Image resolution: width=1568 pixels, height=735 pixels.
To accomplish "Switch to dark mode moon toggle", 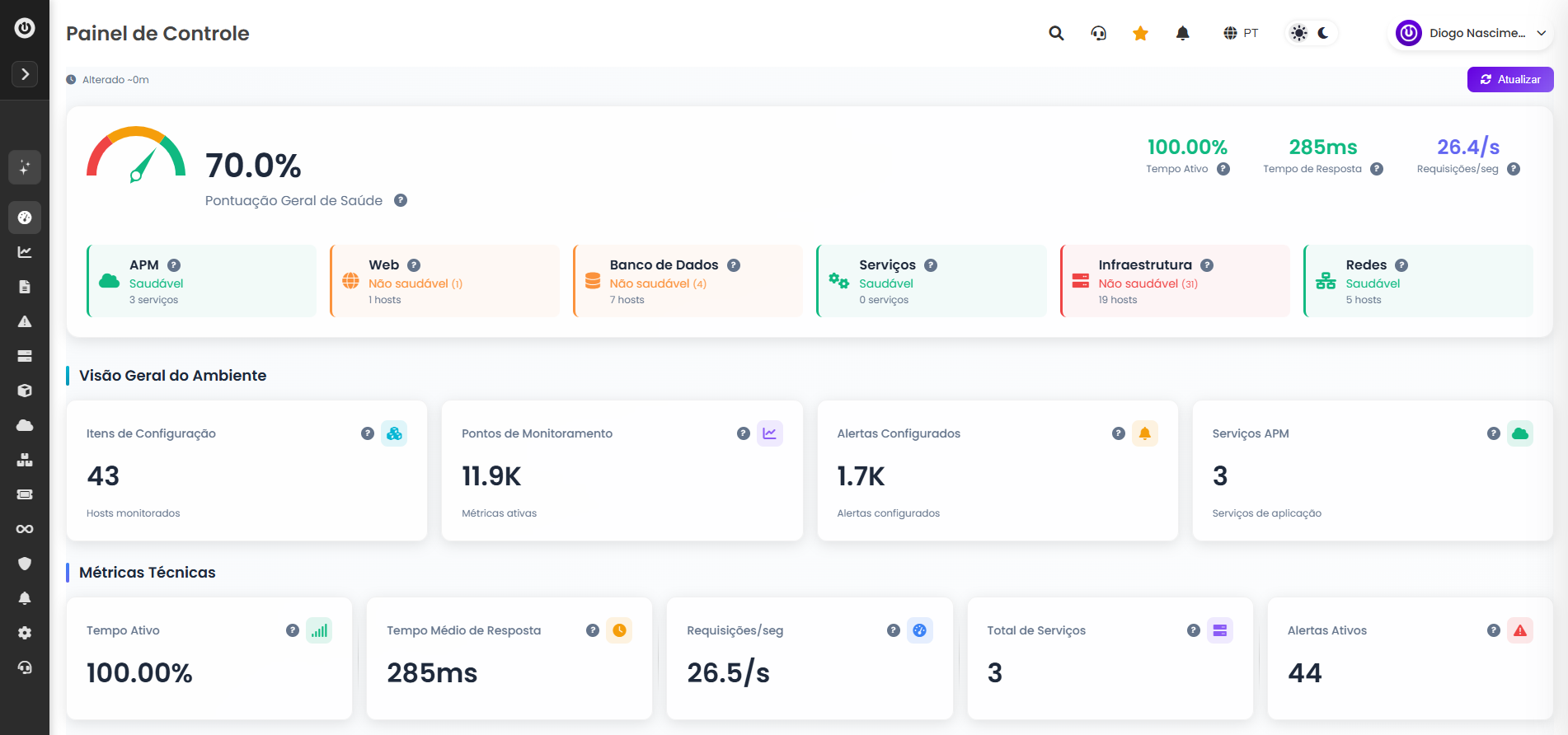I will (x=1323, y=33).
